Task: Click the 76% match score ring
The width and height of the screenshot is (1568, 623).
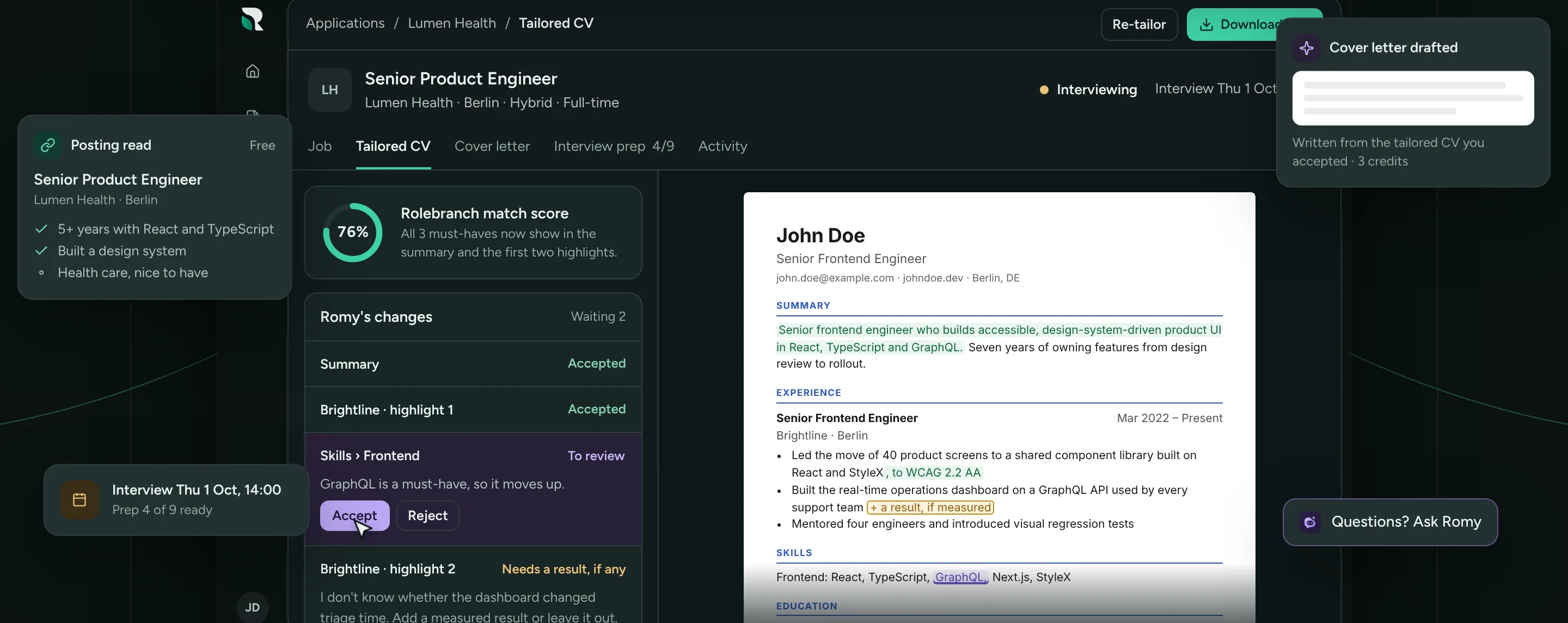Action: 352,232
